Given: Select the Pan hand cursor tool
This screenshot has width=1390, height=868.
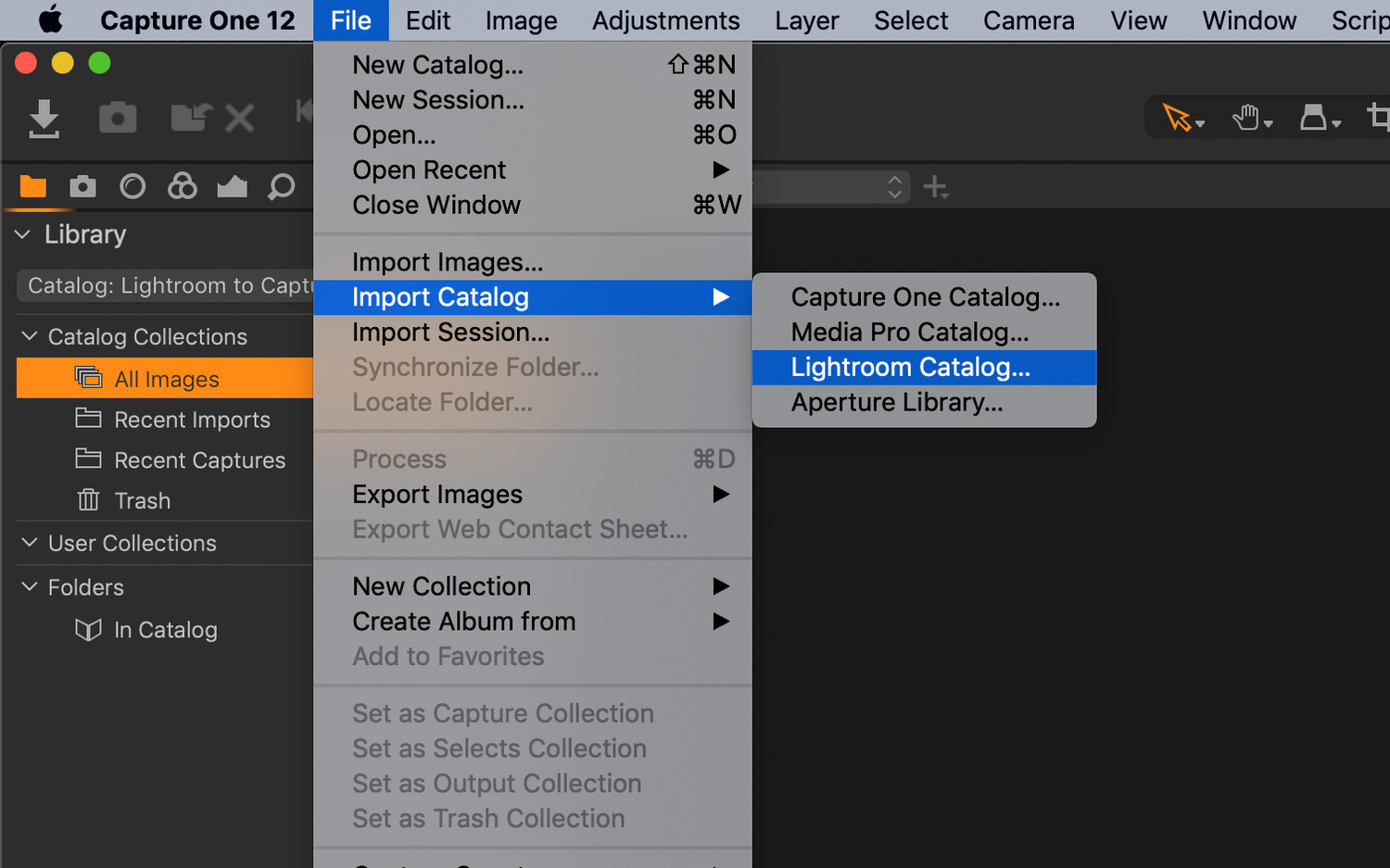Looking at the screenshot, I should pos(1245,118).
